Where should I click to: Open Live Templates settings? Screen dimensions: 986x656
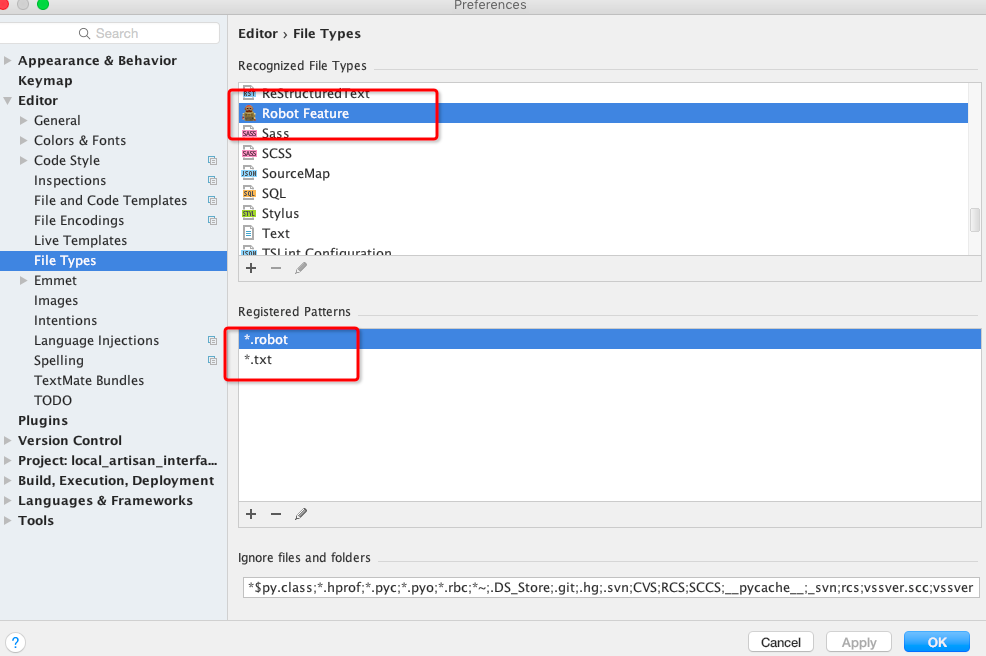click(x=80, y=241)
